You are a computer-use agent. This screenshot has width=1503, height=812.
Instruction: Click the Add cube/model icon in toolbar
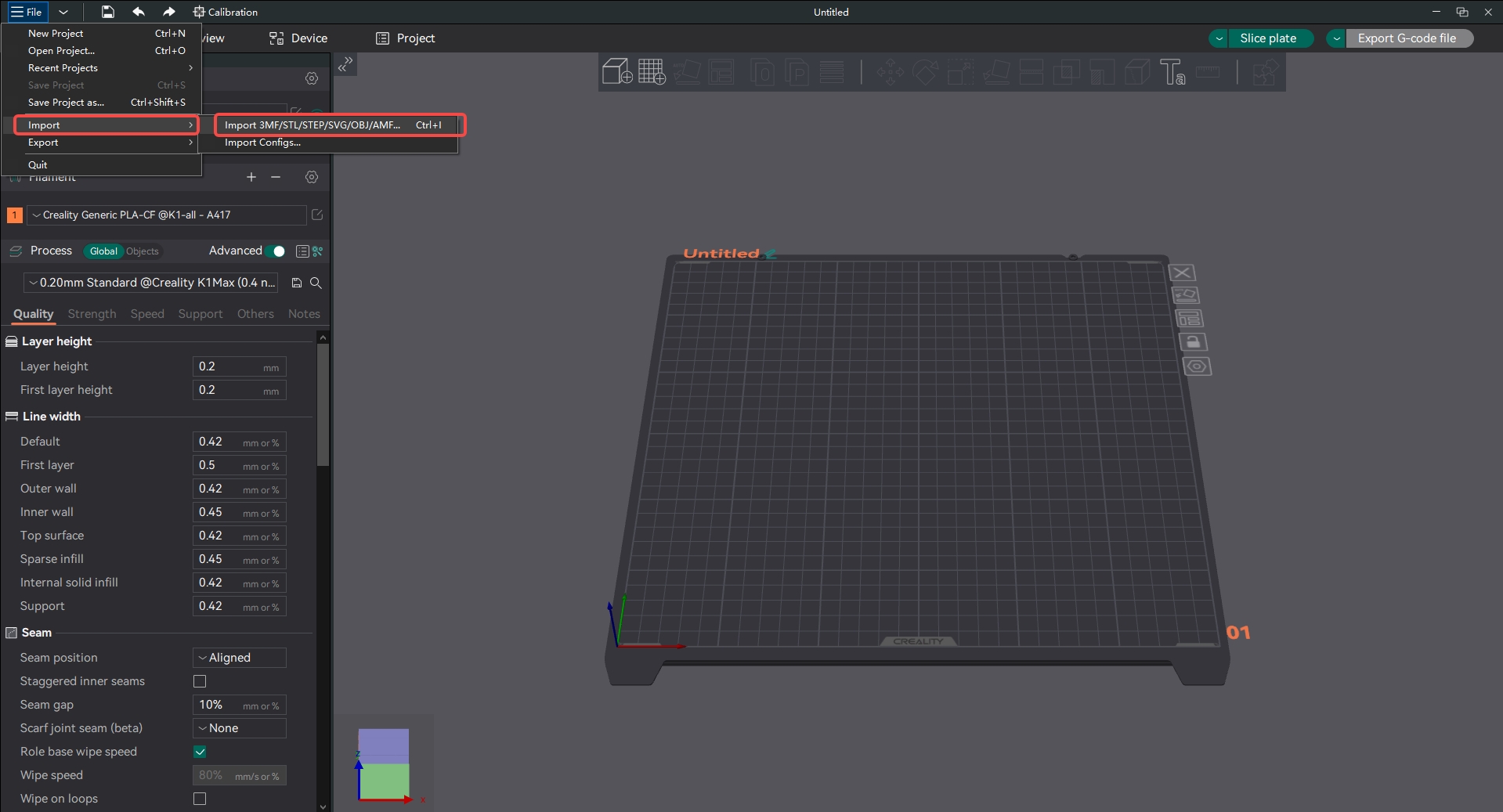click(617, 72)
